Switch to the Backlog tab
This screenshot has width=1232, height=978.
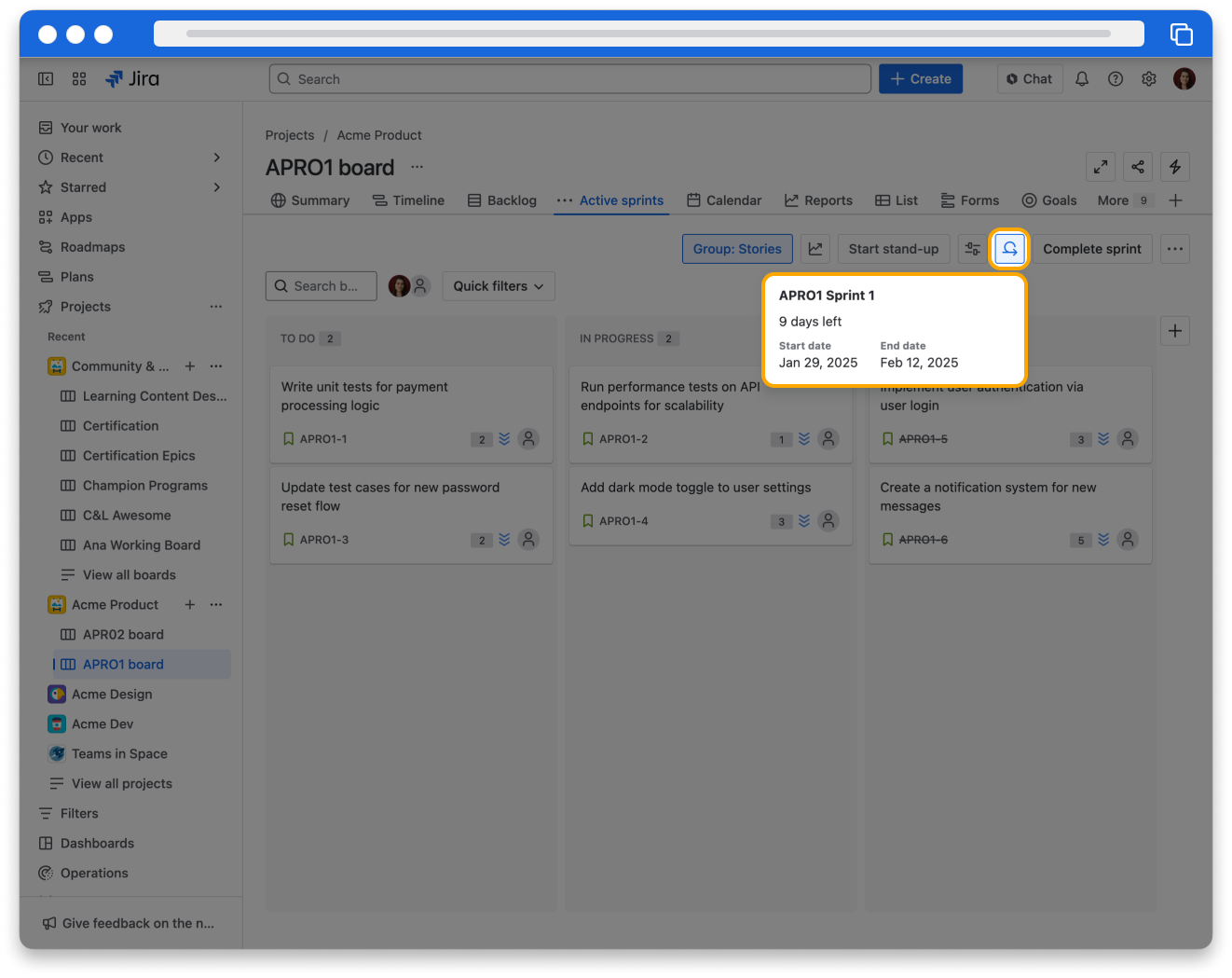pos(502,200)
